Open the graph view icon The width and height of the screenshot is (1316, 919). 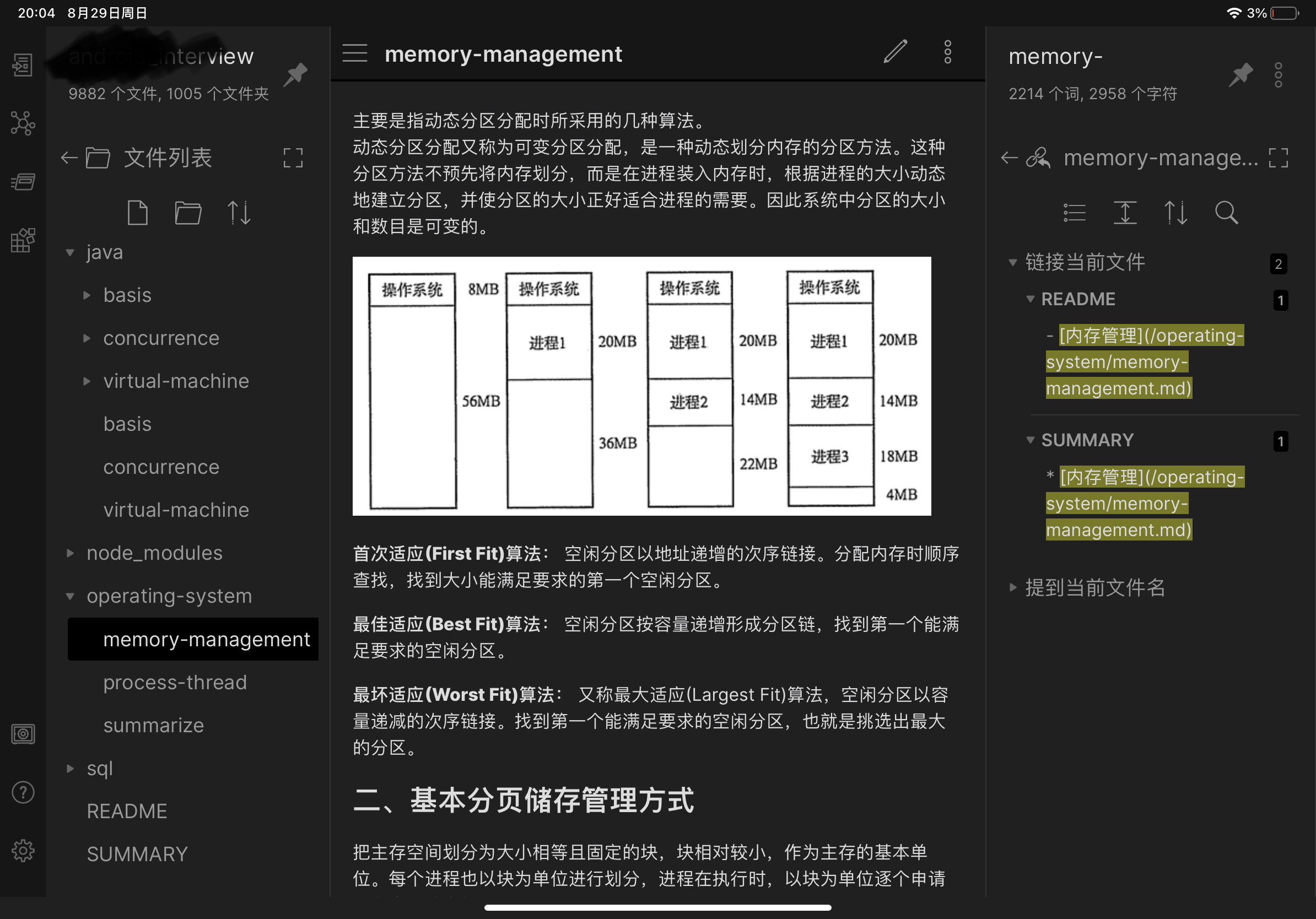(x=23, y=123)
